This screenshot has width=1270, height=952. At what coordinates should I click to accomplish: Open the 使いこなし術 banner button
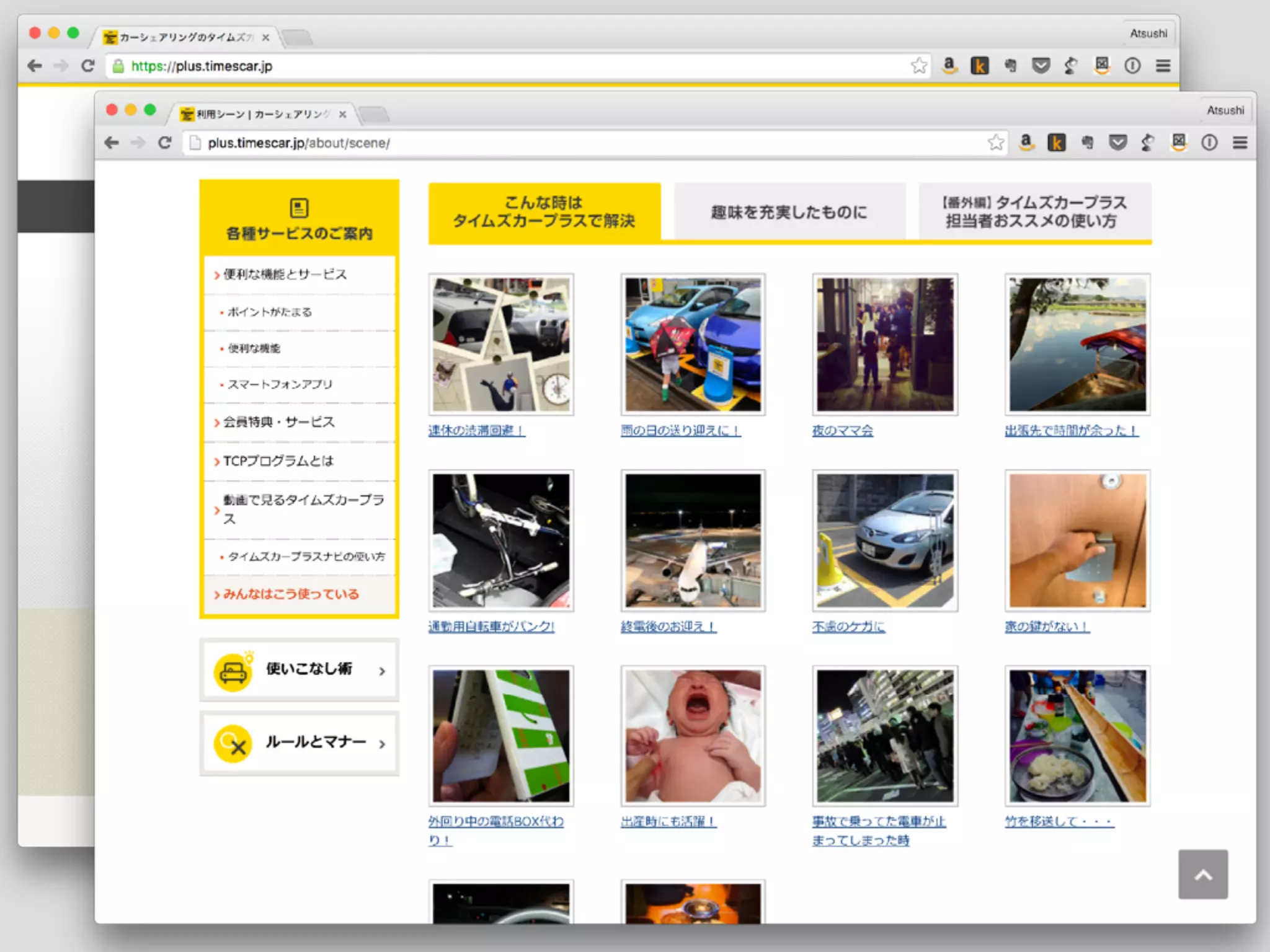pos(300,670)
